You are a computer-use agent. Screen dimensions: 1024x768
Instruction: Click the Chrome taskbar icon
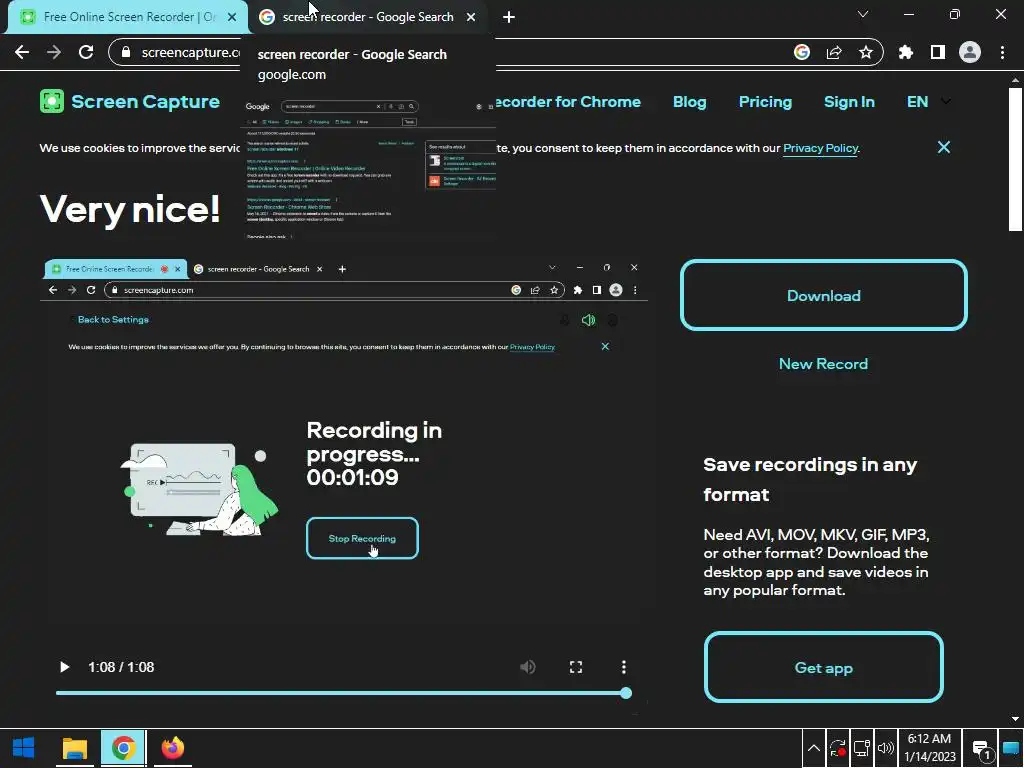click(123, 748)
